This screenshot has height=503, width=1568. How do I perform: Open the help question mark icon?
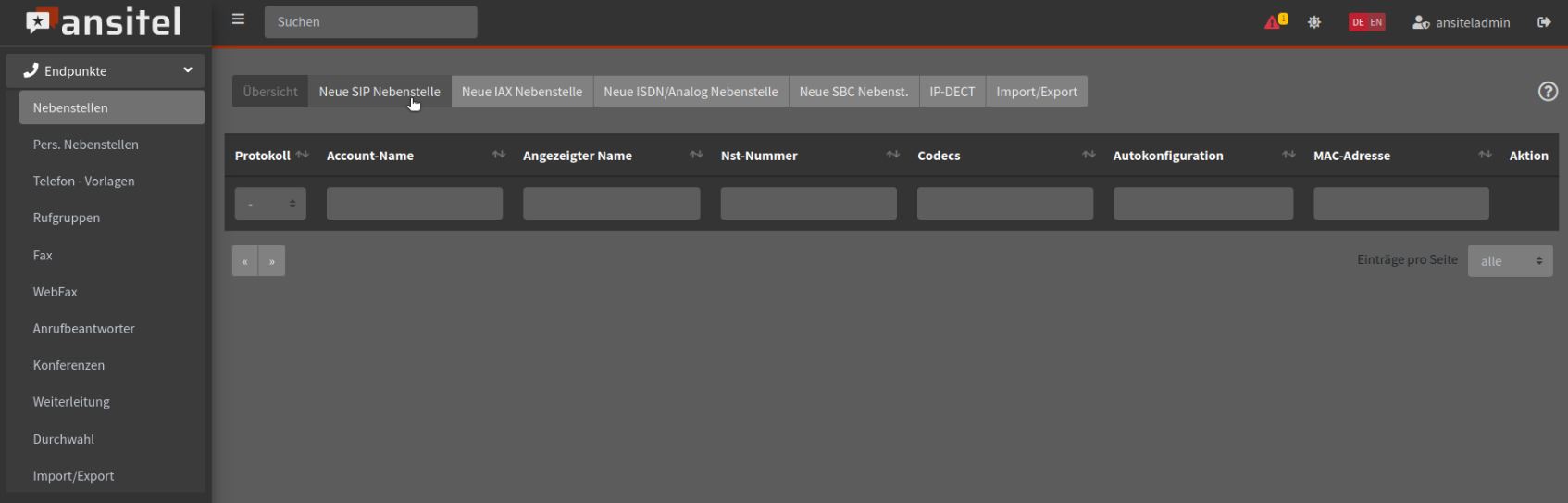1548,92
